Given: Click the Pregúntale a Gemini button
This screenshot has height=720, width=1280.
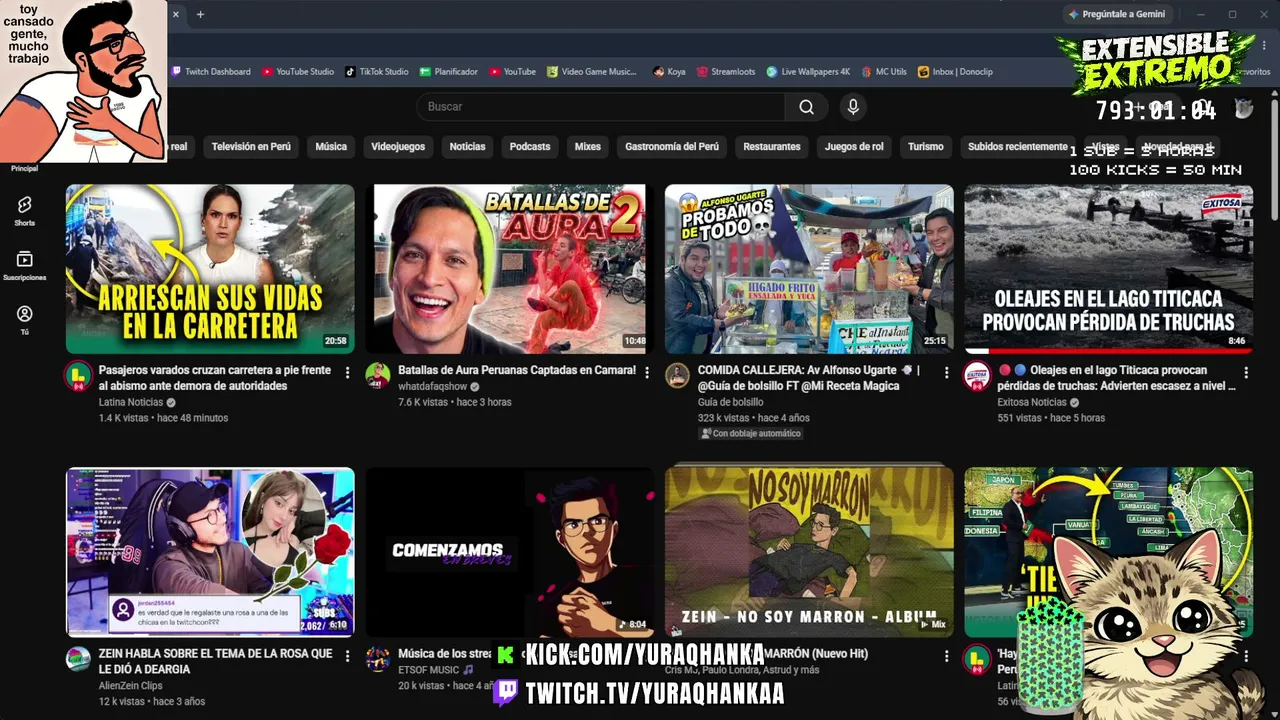Looking at the screenshot, I should click(1117, 14).
